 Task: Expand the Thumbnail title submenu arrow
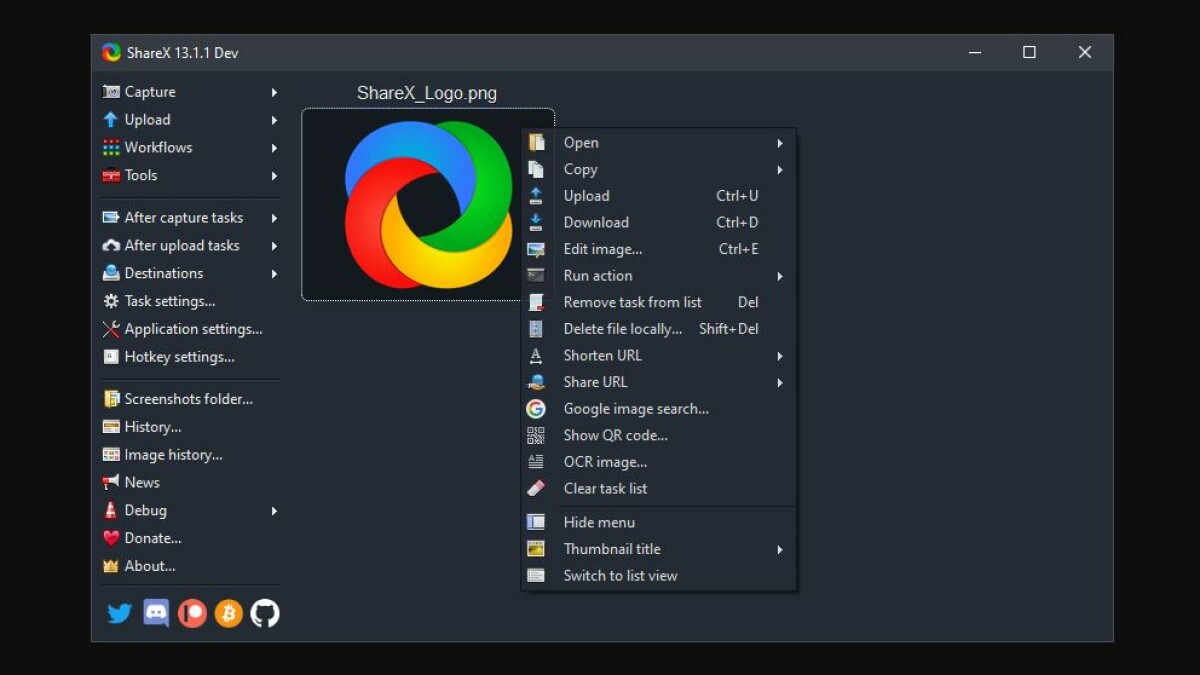click(780, 549)
